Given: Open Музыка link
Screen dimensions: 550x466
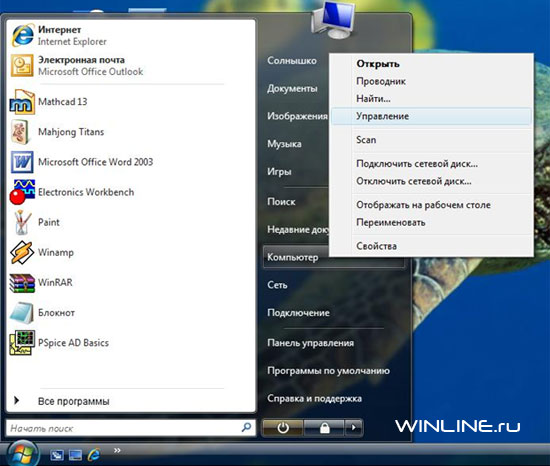Looking at the screenshot, I should tap(284, 144).
